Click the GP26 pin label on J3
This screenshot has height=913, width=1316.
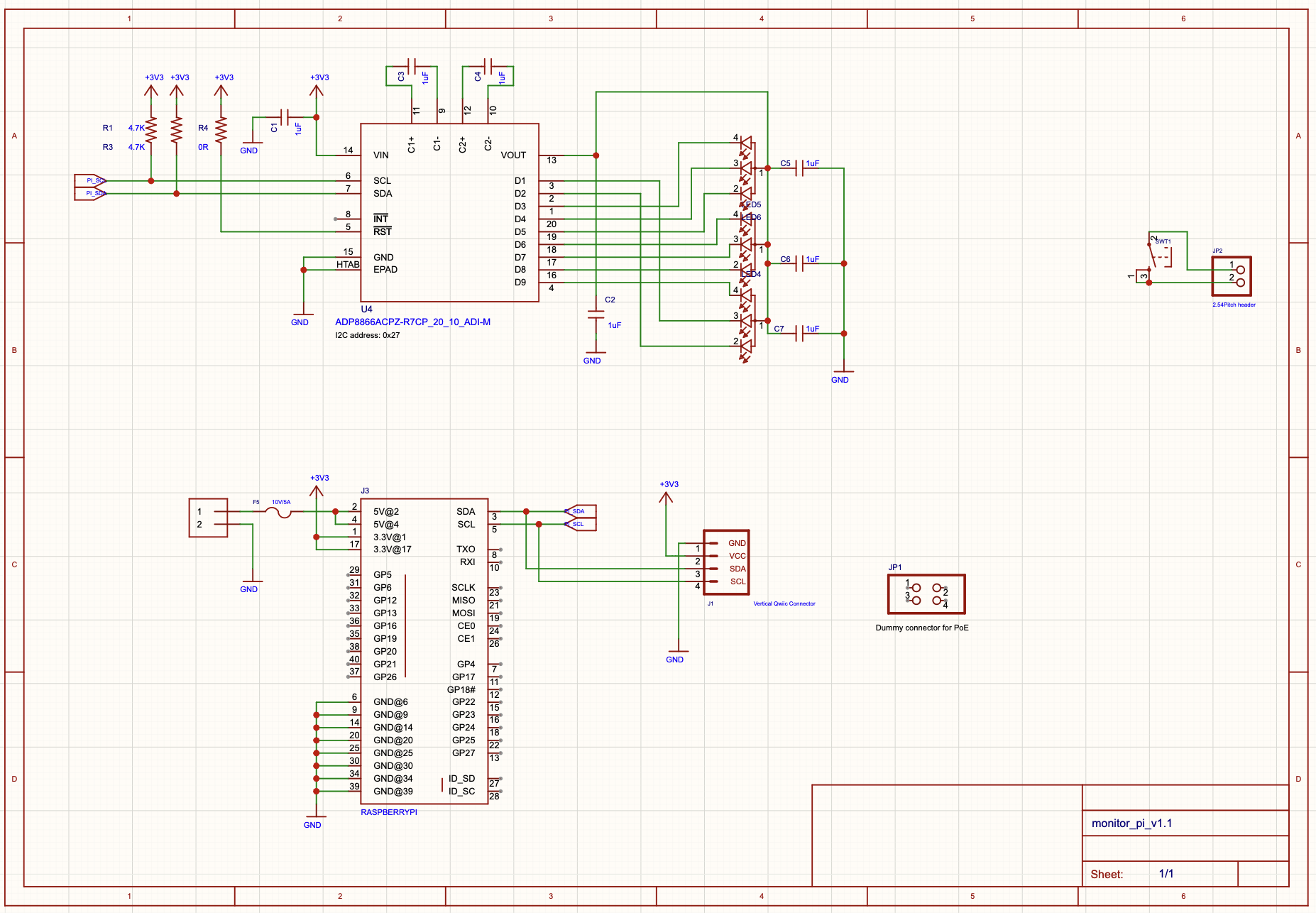click(385, 677)
